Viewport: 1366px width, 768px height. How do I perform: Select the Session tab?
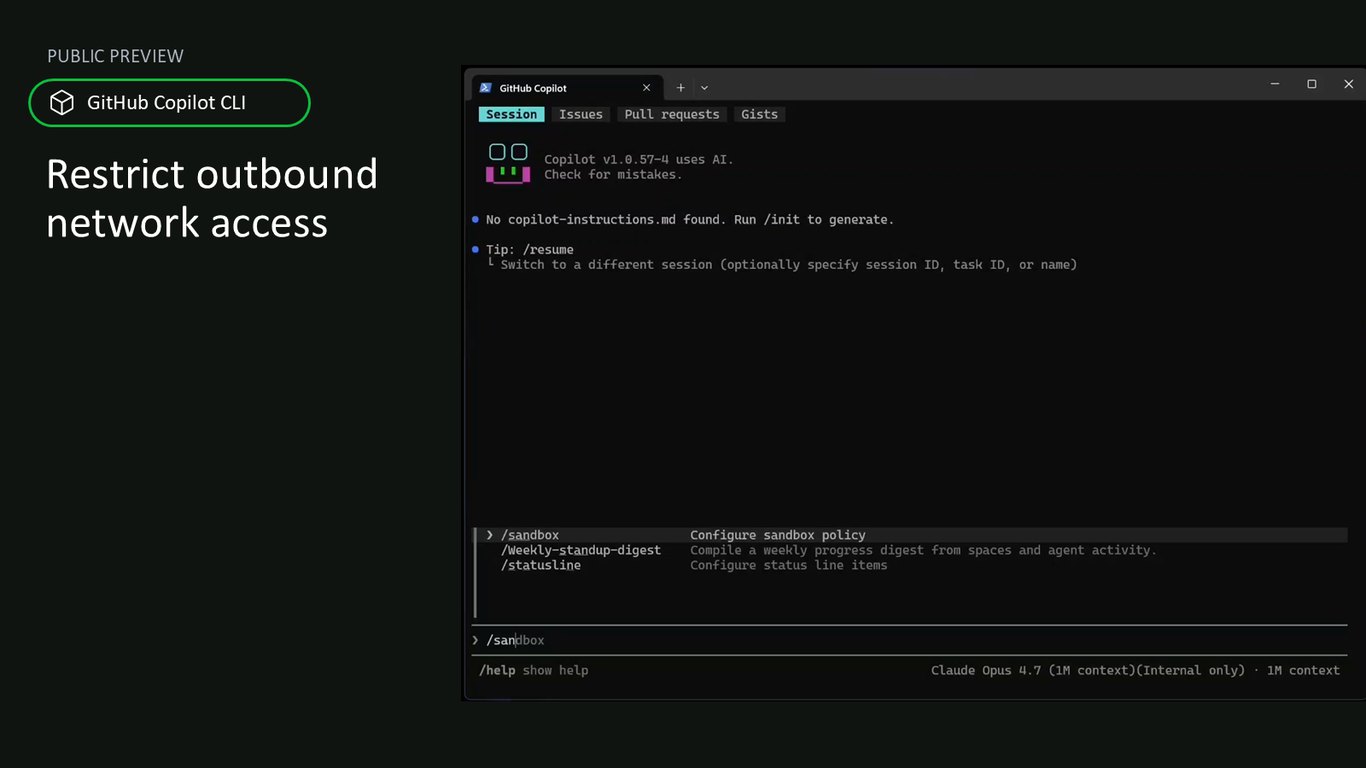[511, 115]
